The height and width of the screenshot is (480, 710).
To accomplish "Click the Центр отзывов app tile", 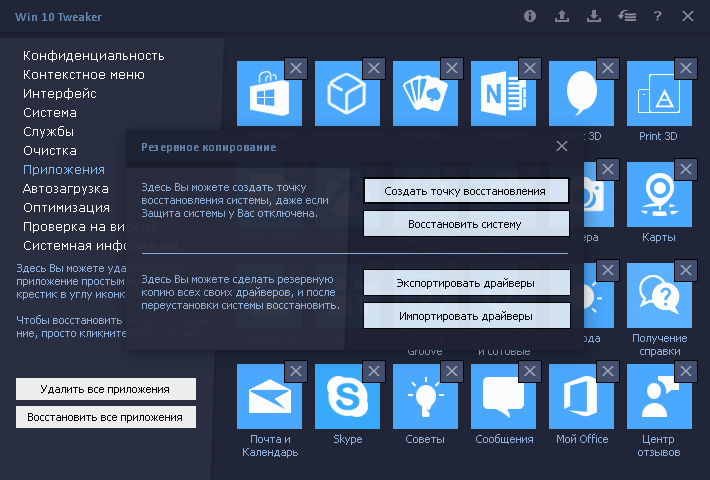I will click(659, 396).
